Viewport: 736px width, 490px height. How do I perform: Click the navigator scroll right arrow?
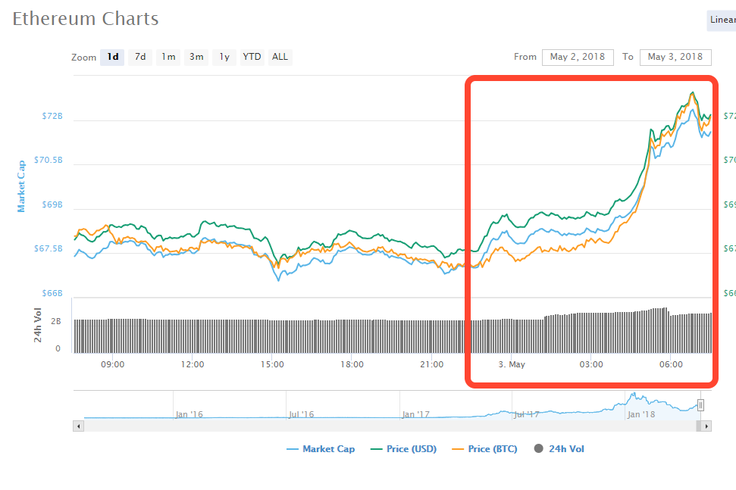(x=706, y=426)
